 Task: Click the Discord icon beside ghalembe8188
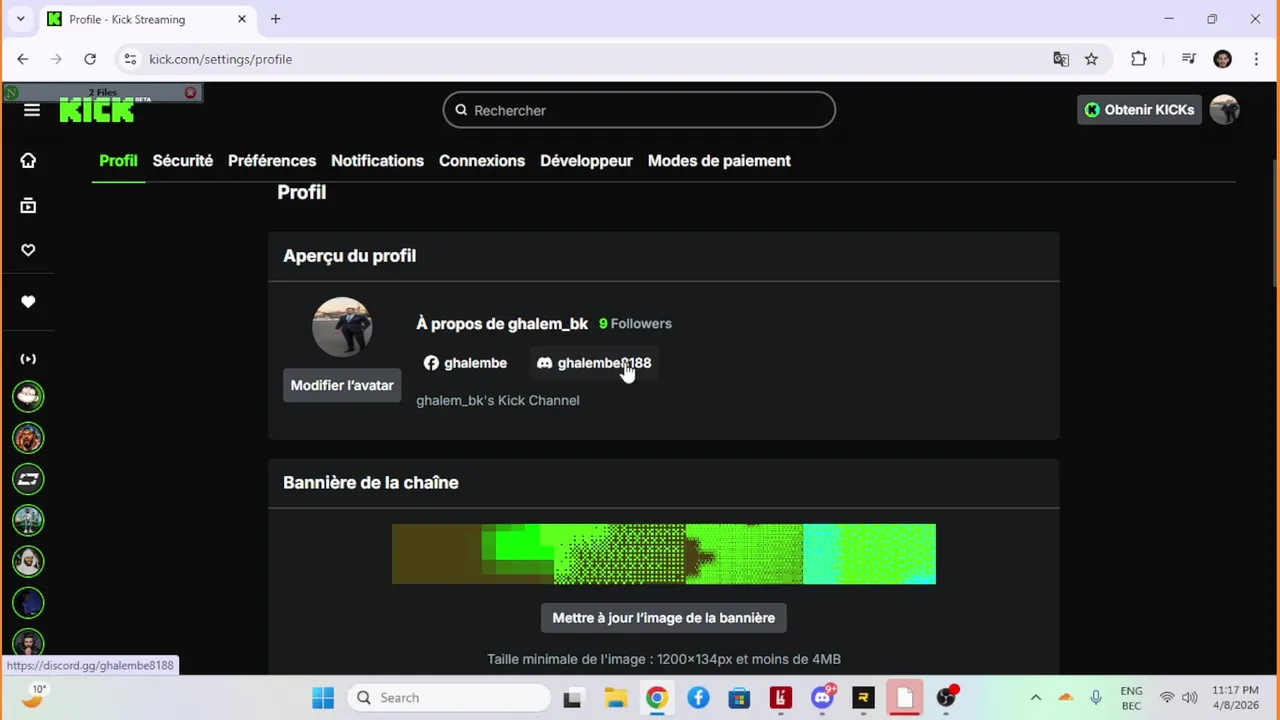(544, 363)
